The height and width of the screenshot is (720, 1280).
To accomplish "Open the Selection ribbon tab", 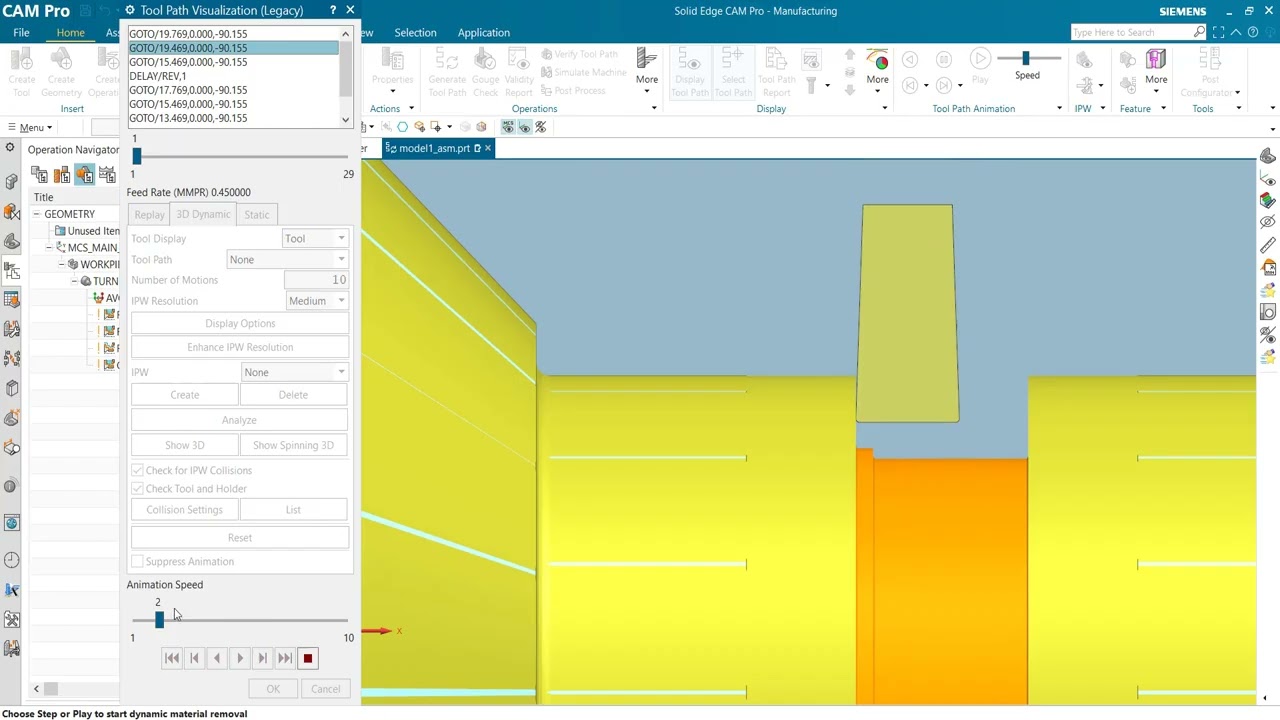I will click(415, 33).
